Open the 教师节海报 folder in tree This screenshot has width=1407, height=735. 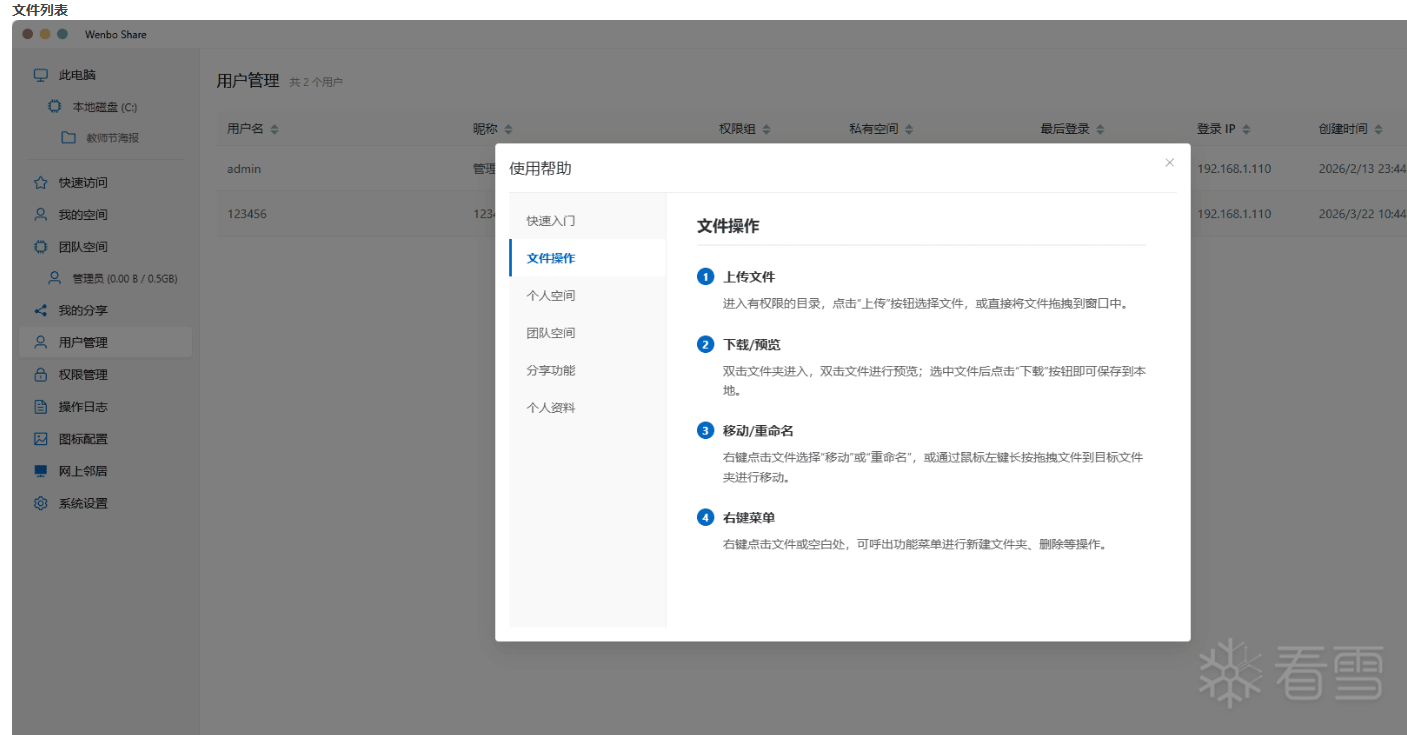click(x=112, y=138)
